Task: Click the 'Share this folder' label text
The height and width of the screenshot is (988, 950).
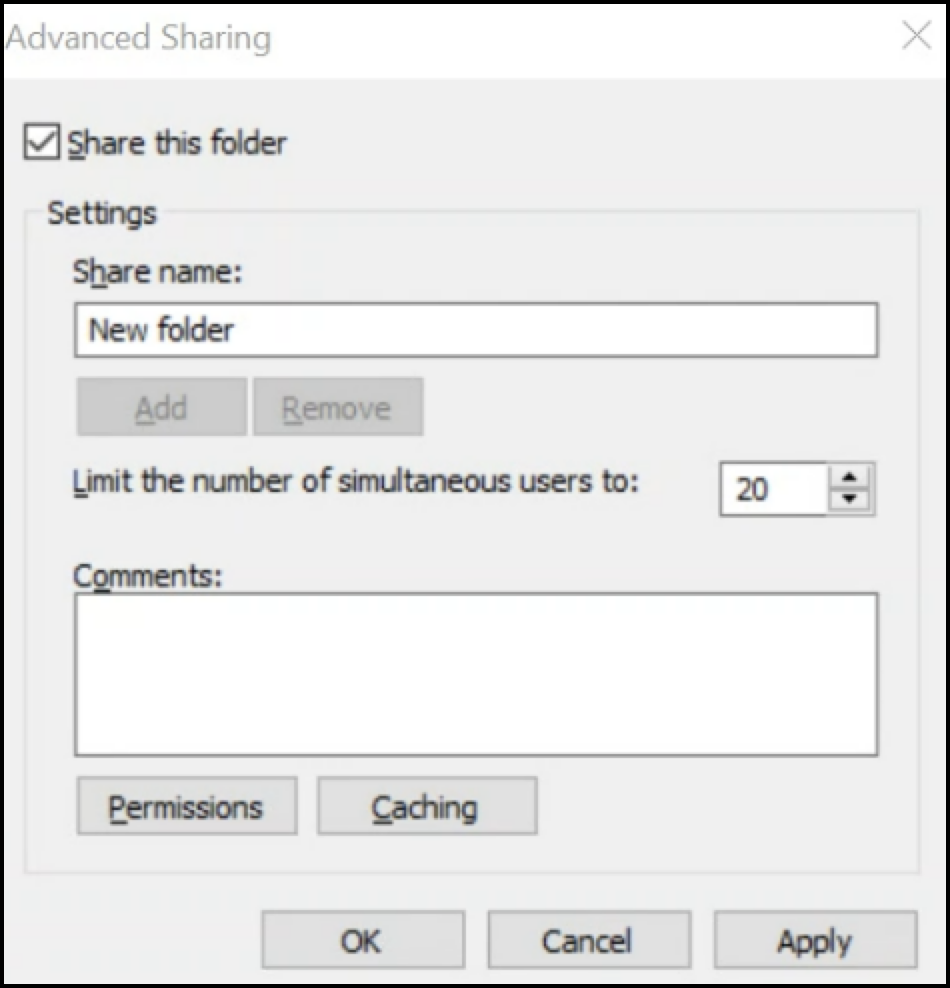Action: click(177, 143)
